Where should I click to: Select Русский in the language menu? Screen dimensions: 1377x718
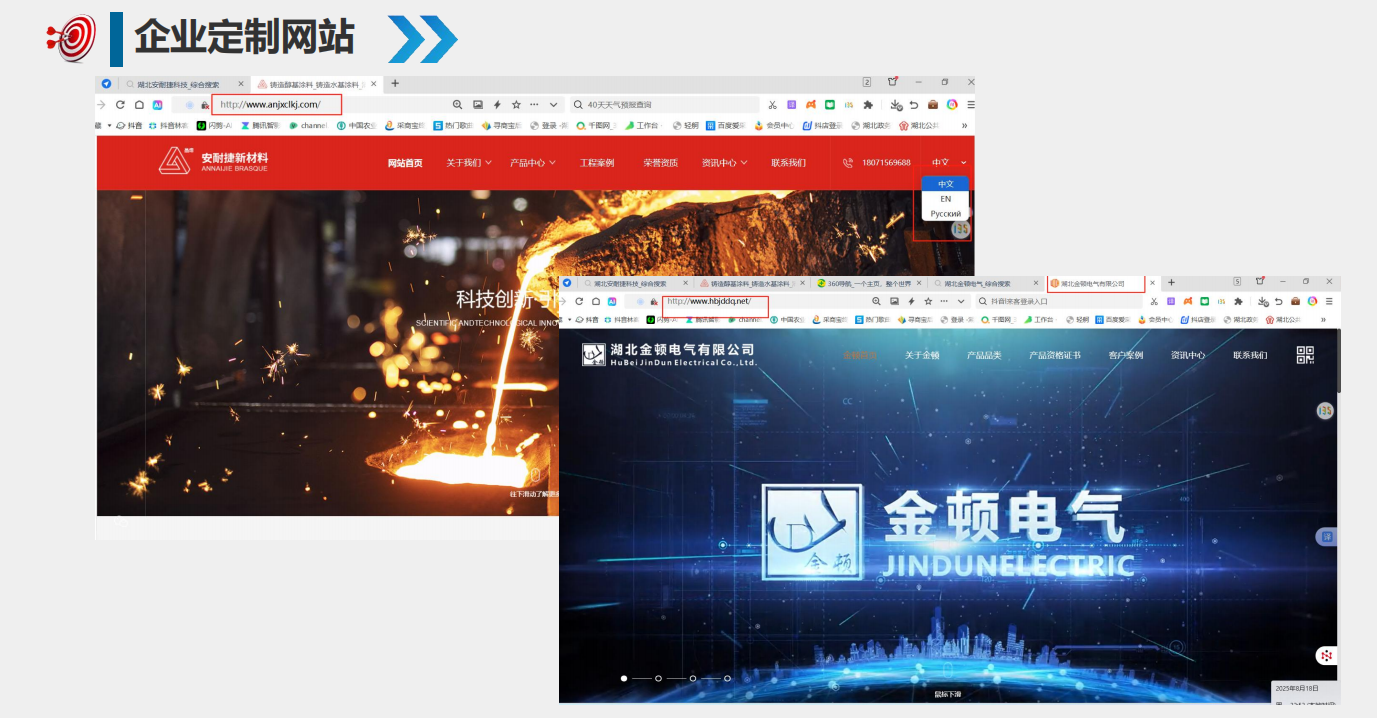pos(945,214)
